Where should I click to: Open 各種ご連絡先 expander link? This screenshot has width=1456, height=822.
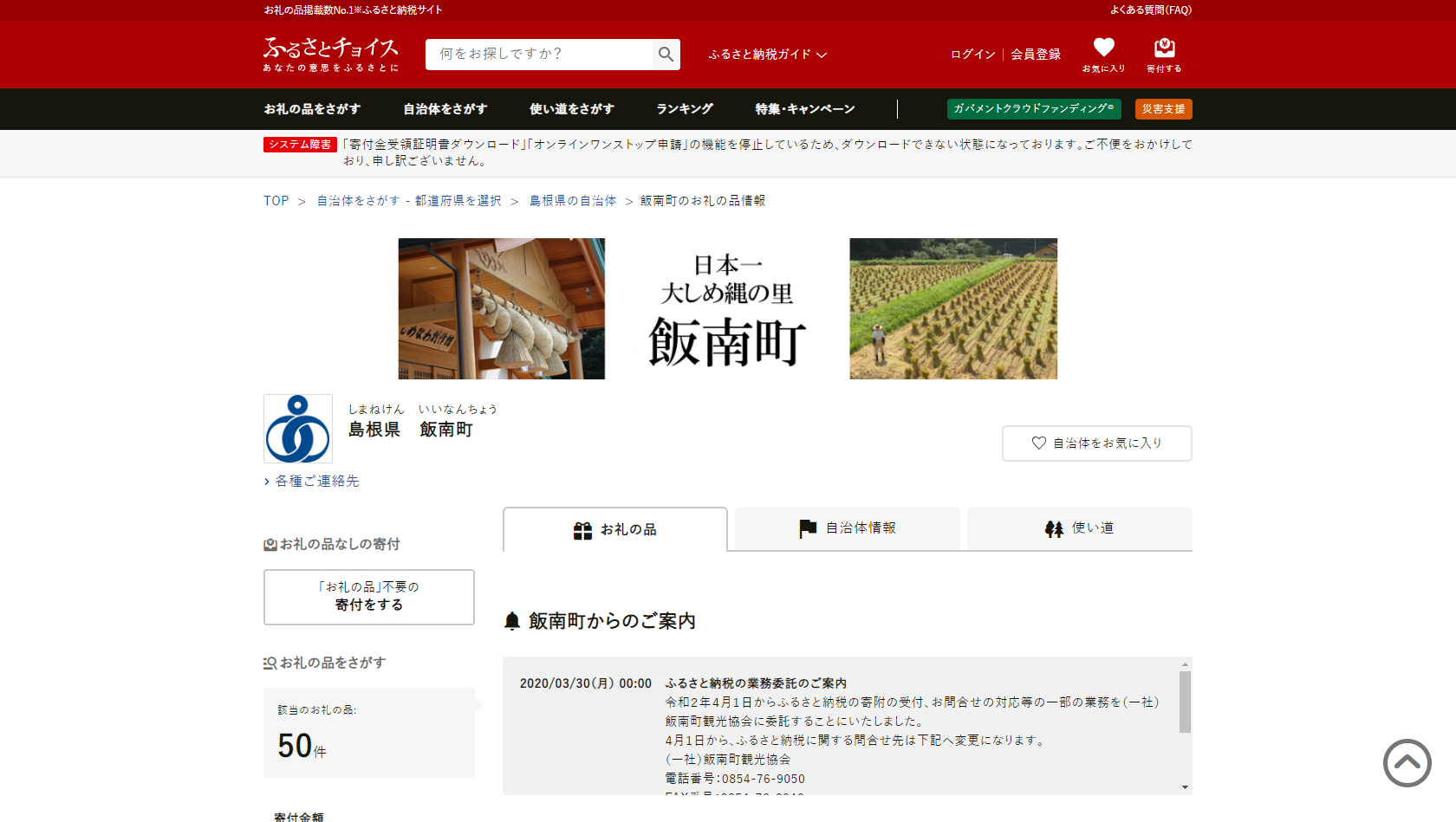click(312, 481)
